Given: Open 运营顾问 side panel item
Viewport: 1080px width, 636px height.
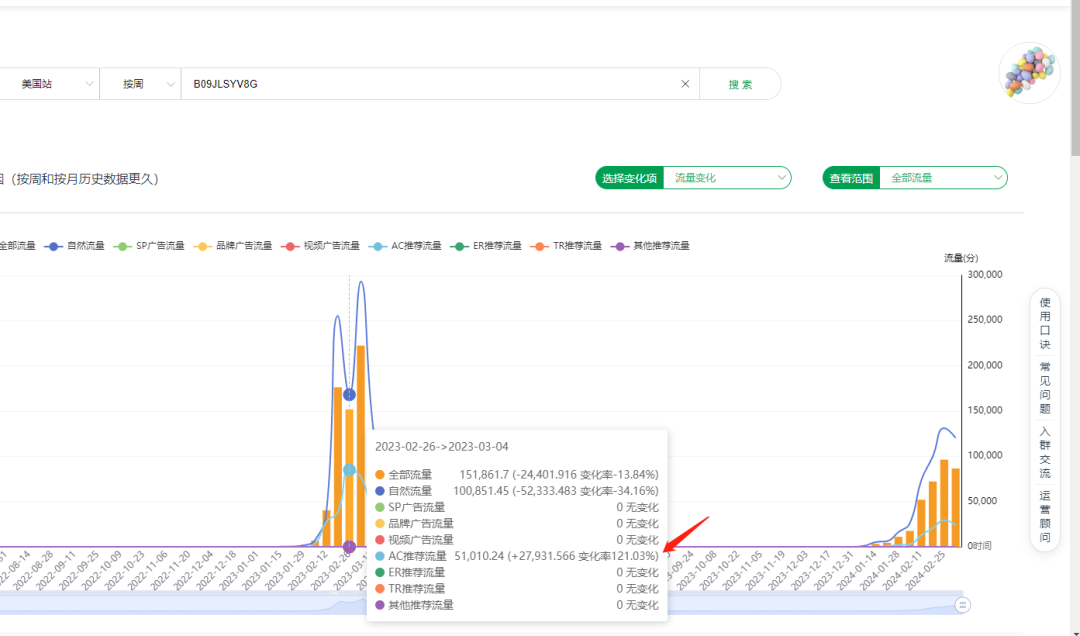Looking at the screenshot, I should 1045,516.
